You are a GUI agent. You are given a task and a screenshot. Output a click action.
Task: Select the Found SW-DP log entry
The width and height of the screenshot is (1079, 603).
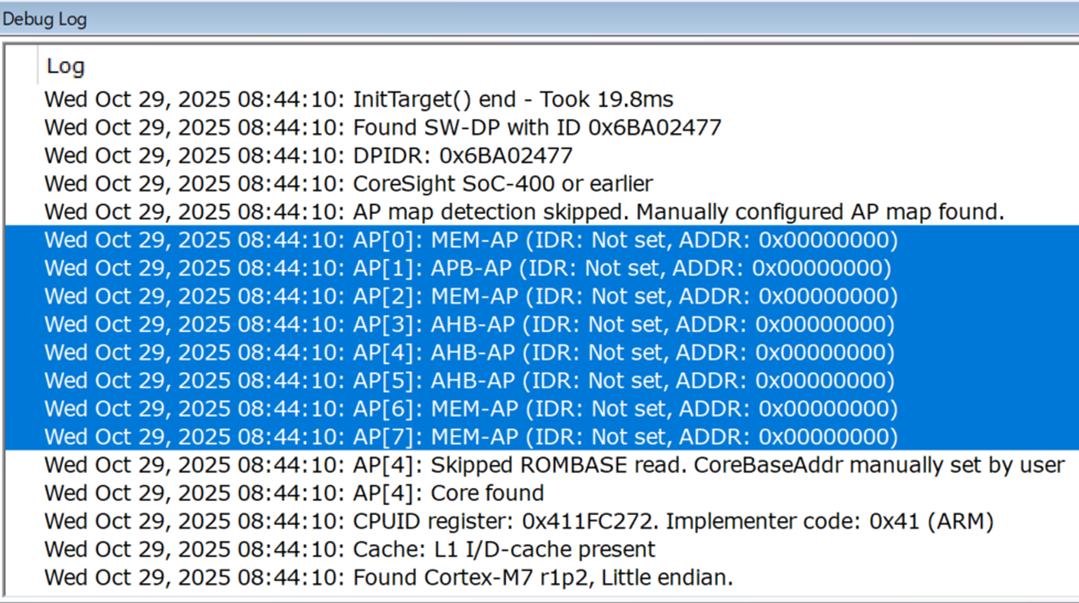tap(382, 127)
